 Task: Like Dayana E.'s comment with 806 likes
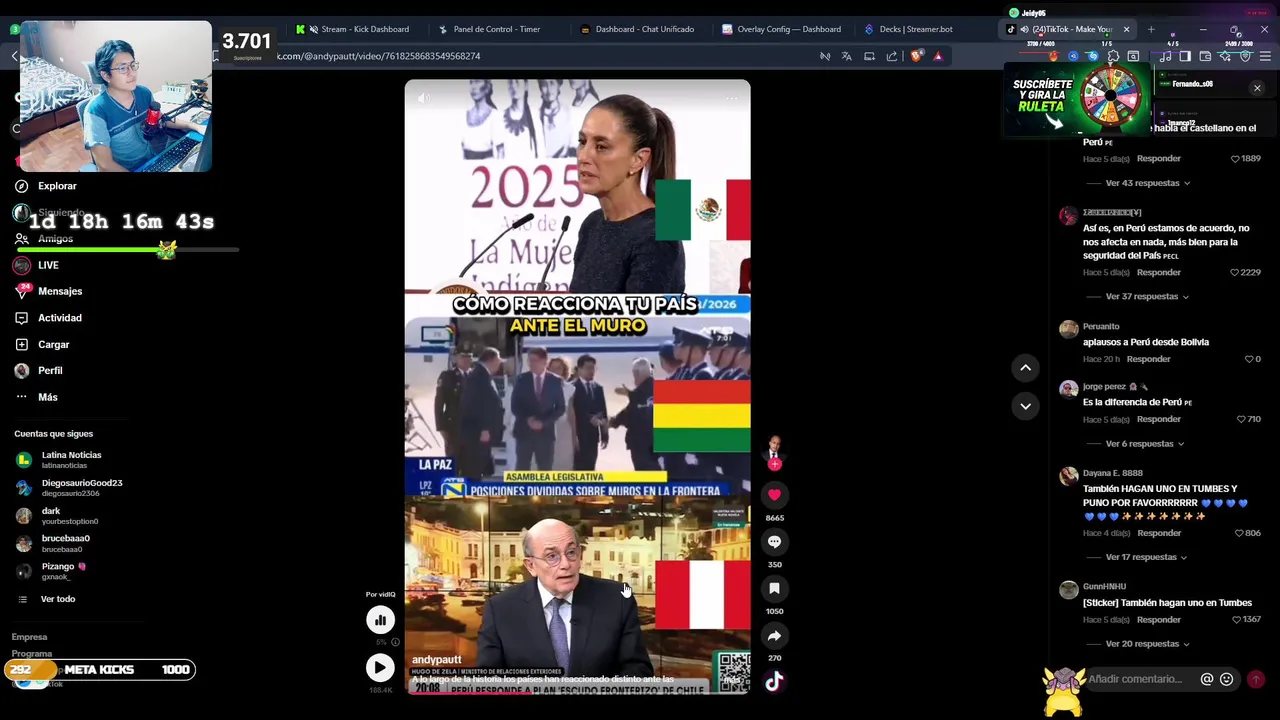point(1240,533)
